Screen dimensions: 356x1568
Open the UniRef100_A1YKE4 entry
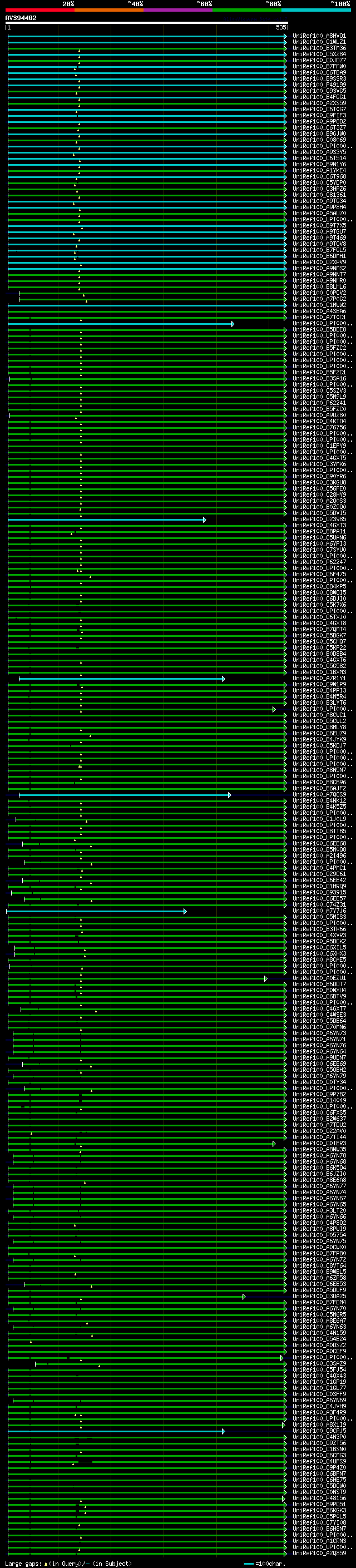pos(319,170)
